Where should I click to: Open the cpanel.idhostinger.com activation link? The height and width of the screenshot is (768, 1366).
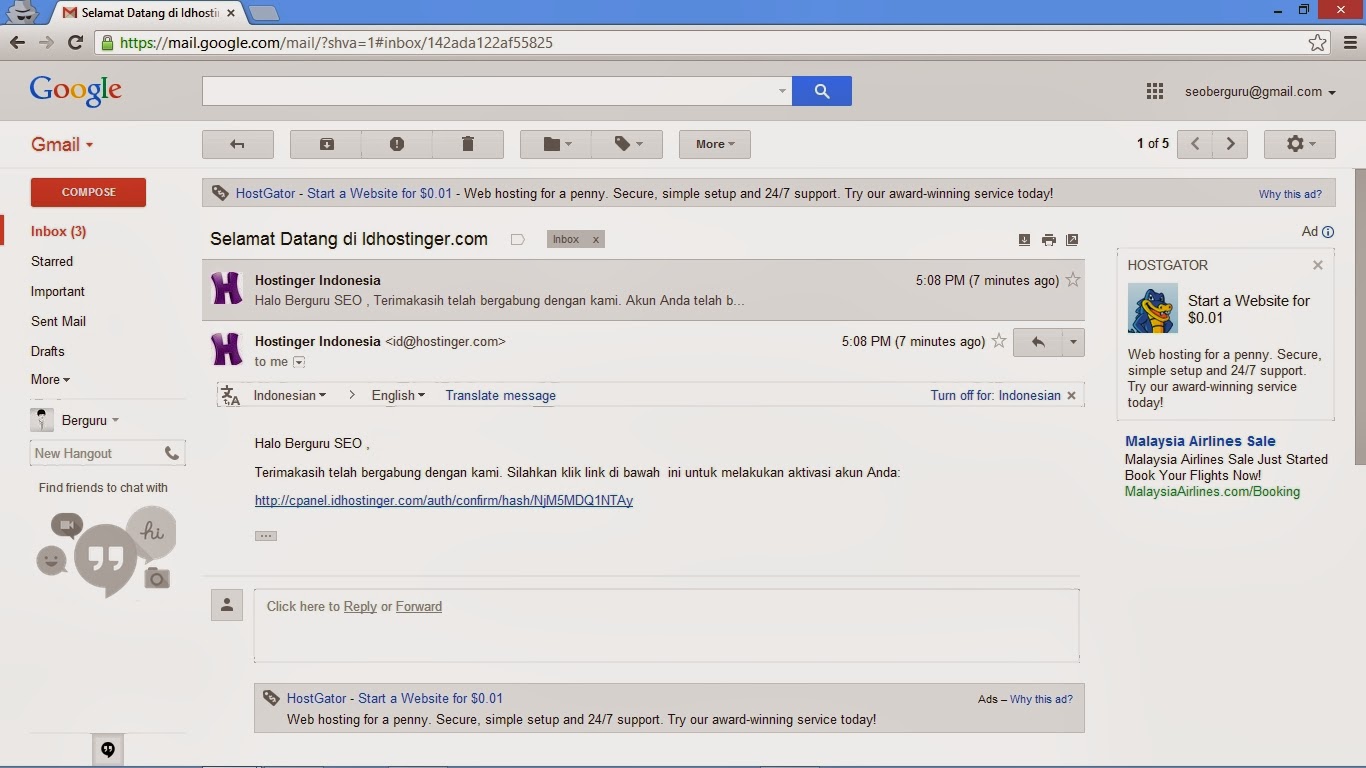pyautogui.click(x=444, y=500)
